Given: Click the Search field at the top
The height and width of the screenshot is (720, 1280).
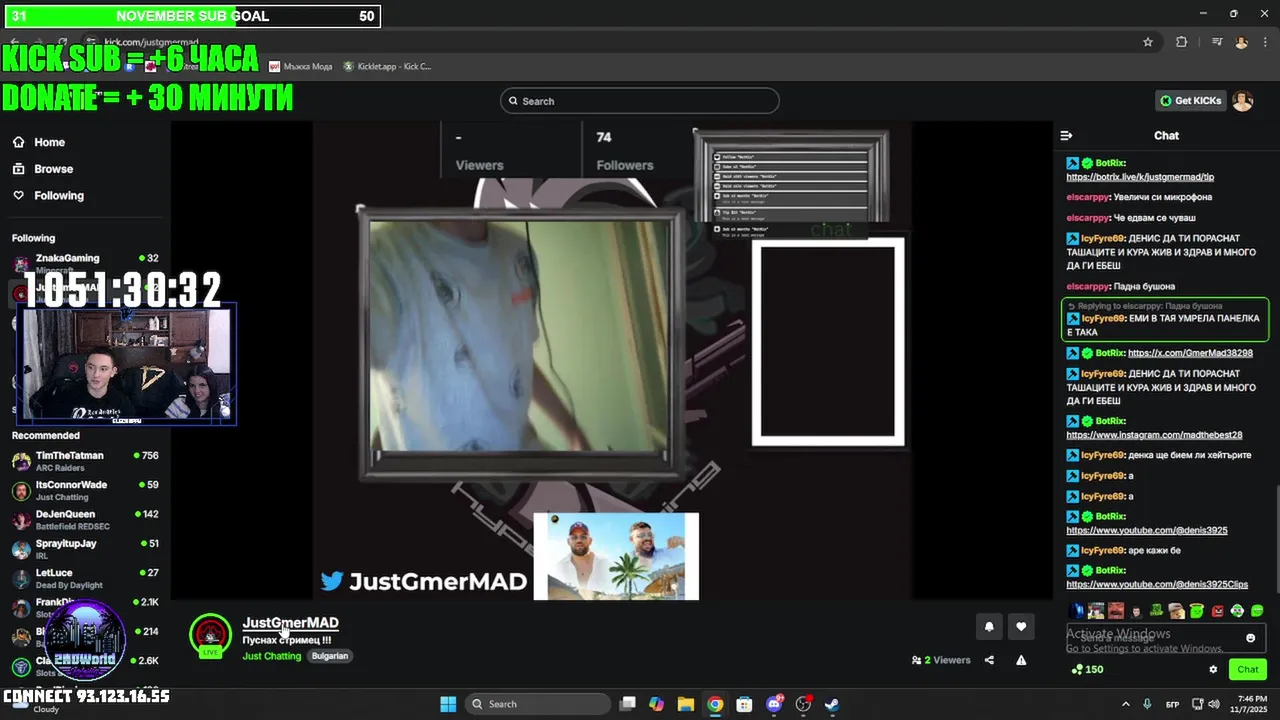Looking at the screenshot, I should click(x=639, y=101).
